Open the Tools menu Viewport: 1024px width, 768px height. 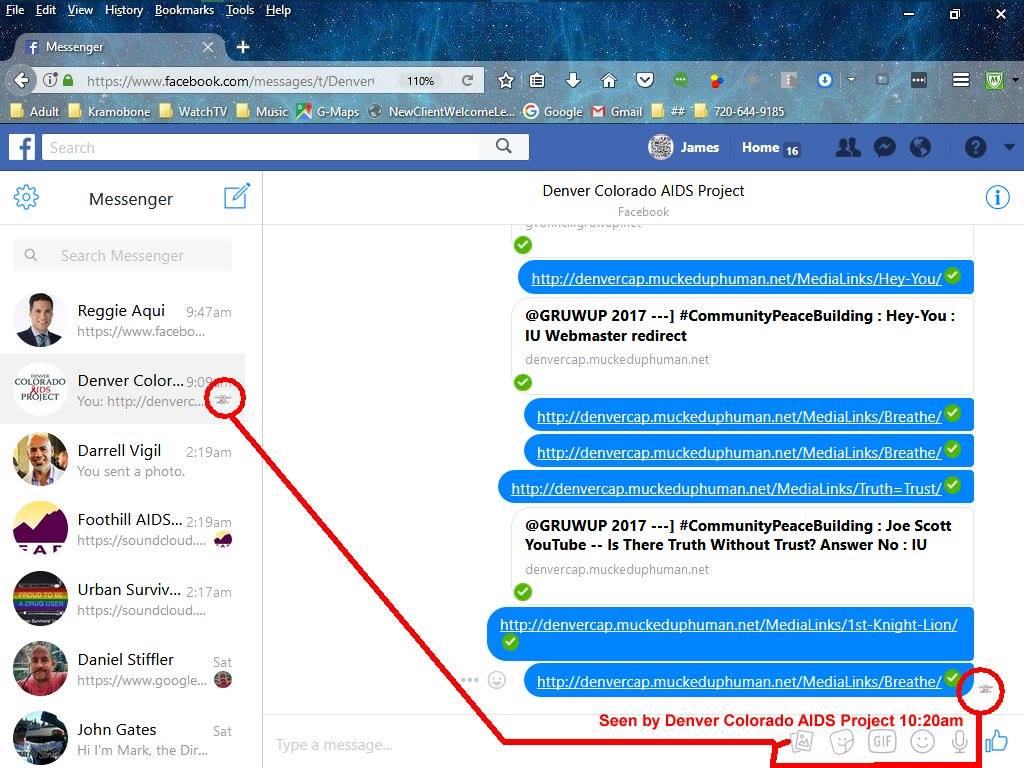coord(240,10)
